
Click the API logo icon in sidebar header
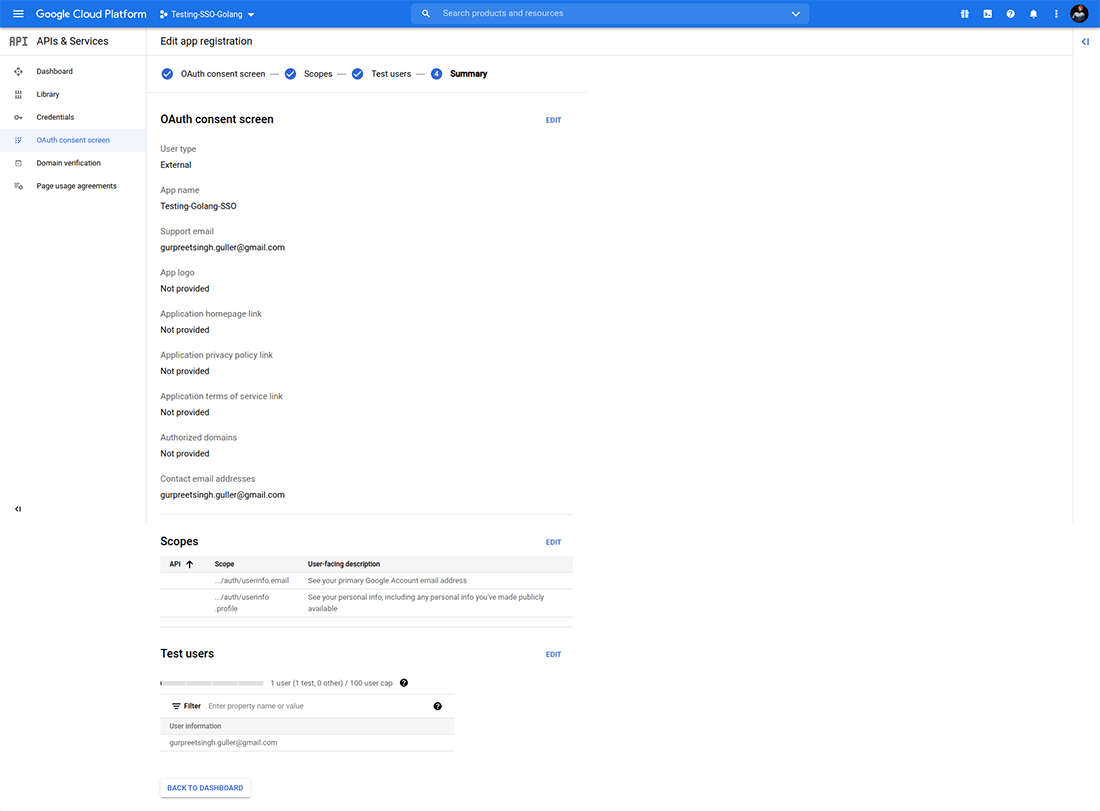(18, 41)
